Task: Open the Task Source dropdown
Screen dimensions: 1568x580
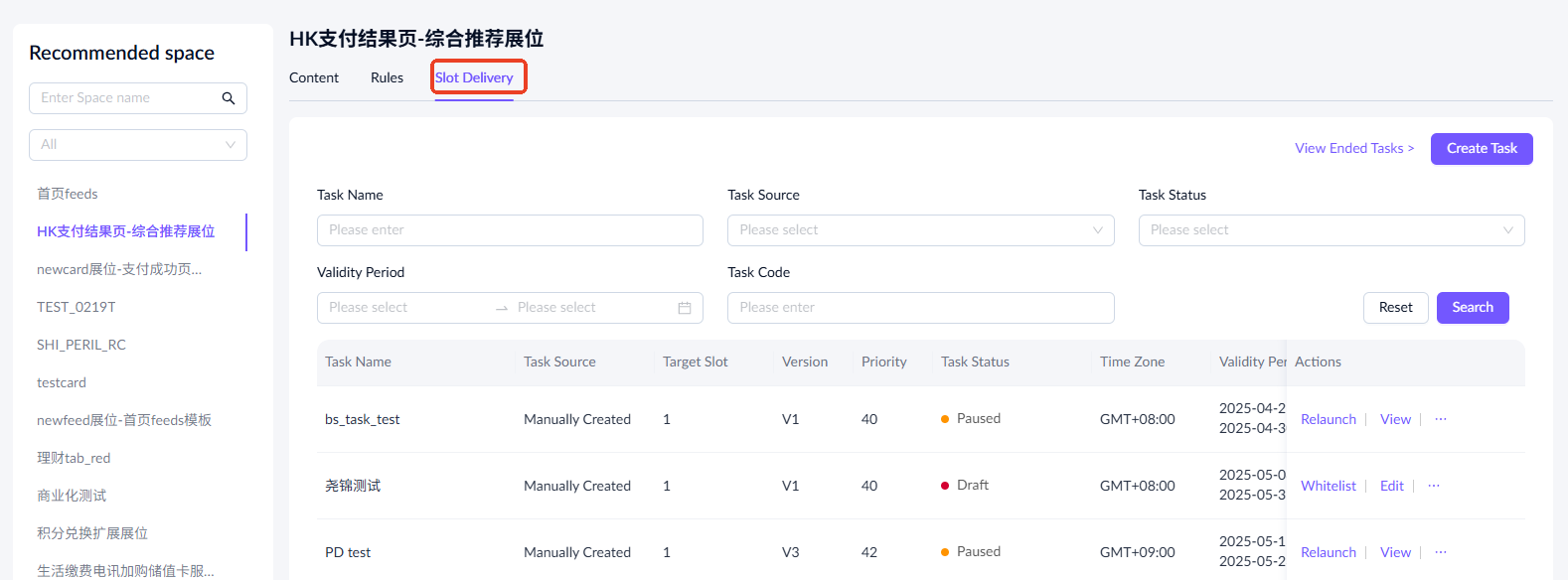Action: [x=920, y=230]
